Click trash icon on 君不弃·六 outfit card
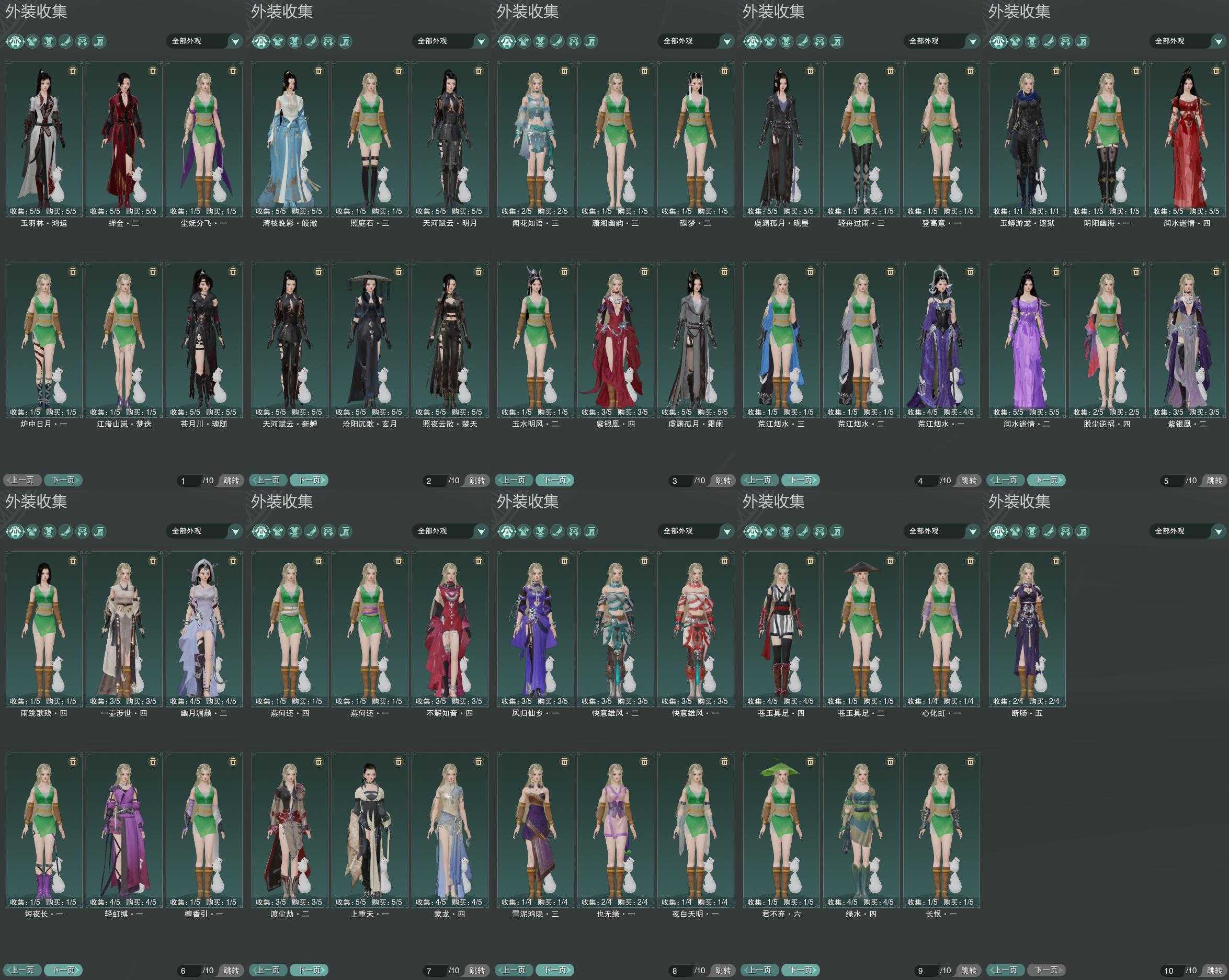The height and width of the screenshot is (980, 1229). [x=810, y=761]
